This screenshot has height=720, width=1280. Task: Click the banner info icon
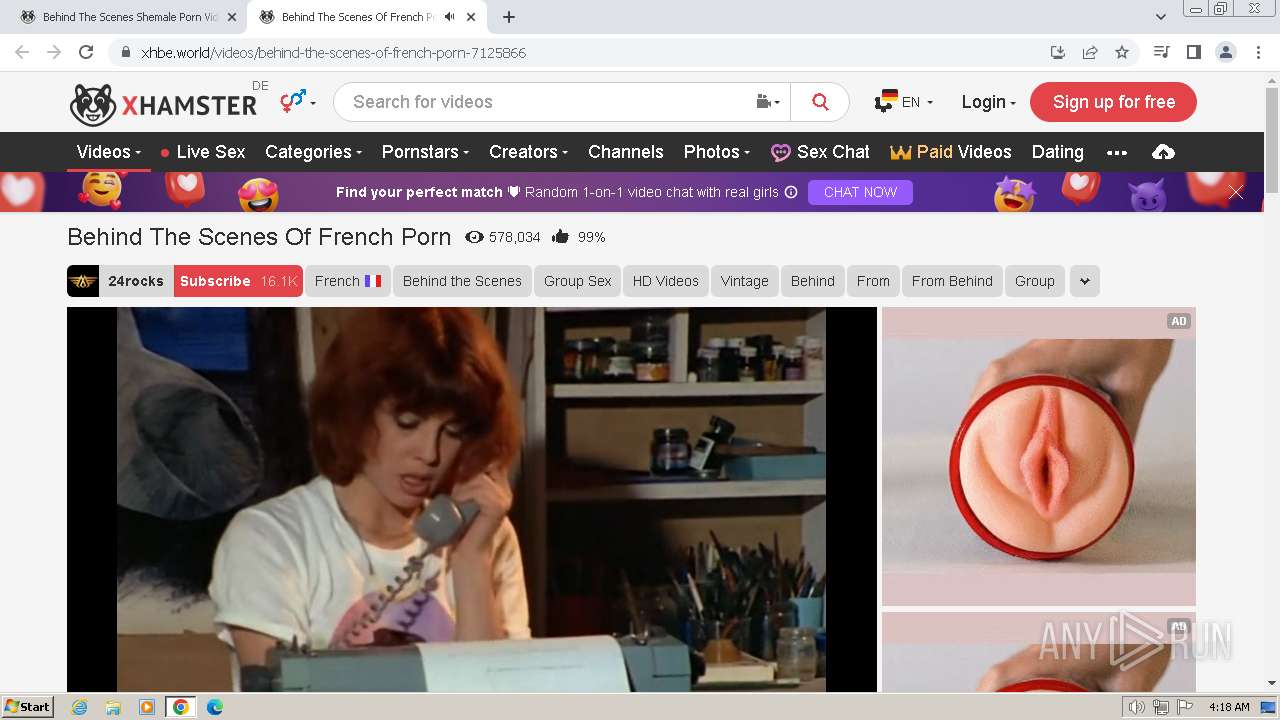(x=791, y=192)
